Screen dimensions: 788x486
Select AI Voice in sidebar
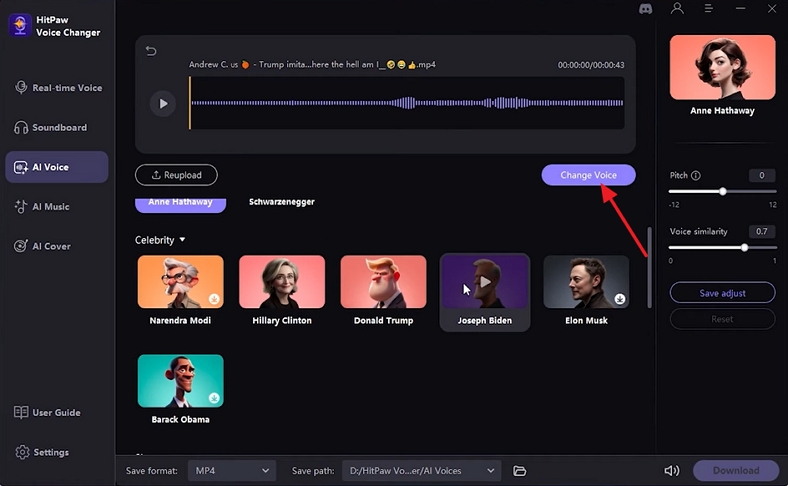pos(57,167)
